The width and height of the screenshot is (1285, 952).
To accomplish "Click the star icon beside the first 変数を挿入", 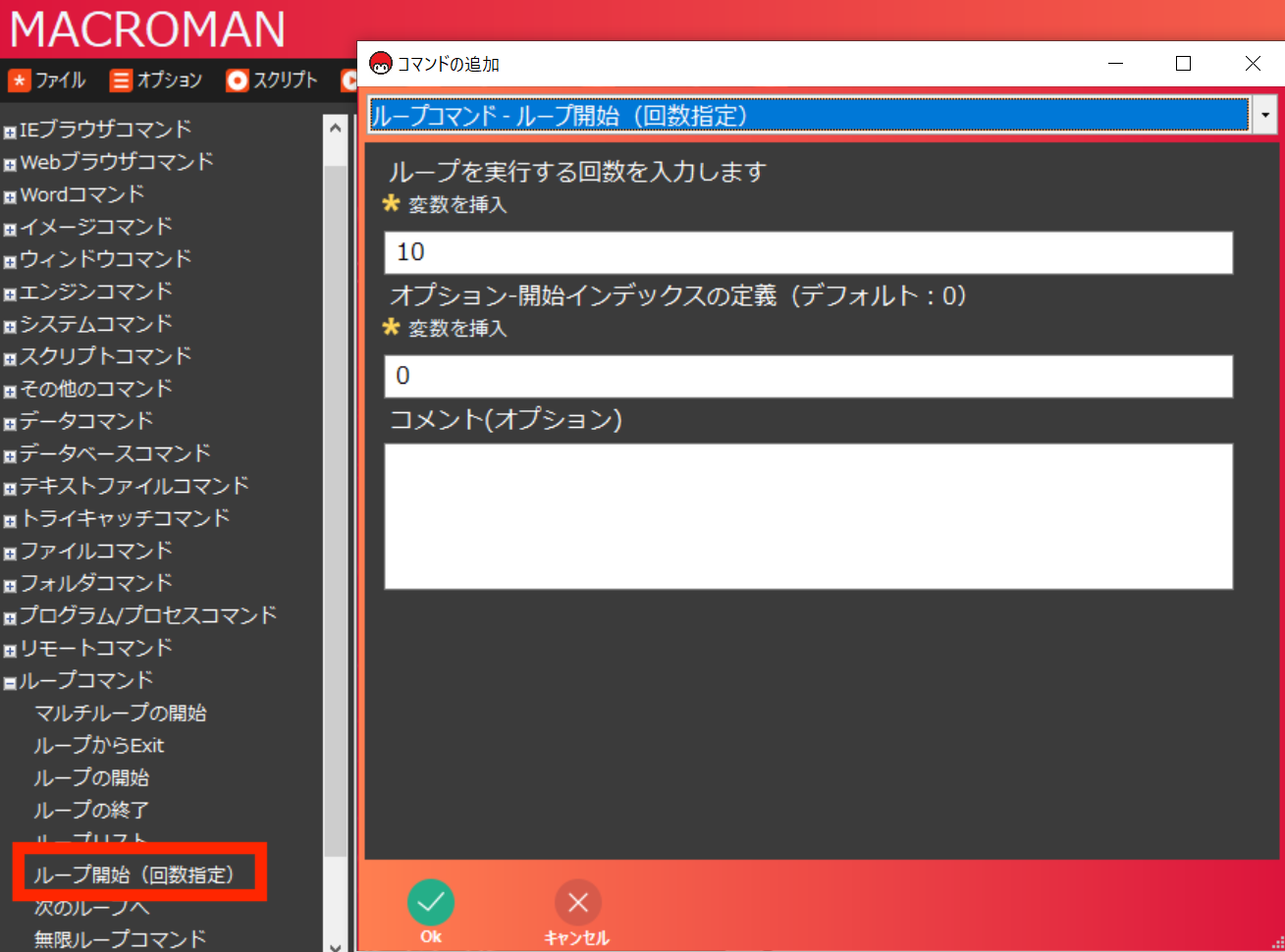I will coord(392,203).
